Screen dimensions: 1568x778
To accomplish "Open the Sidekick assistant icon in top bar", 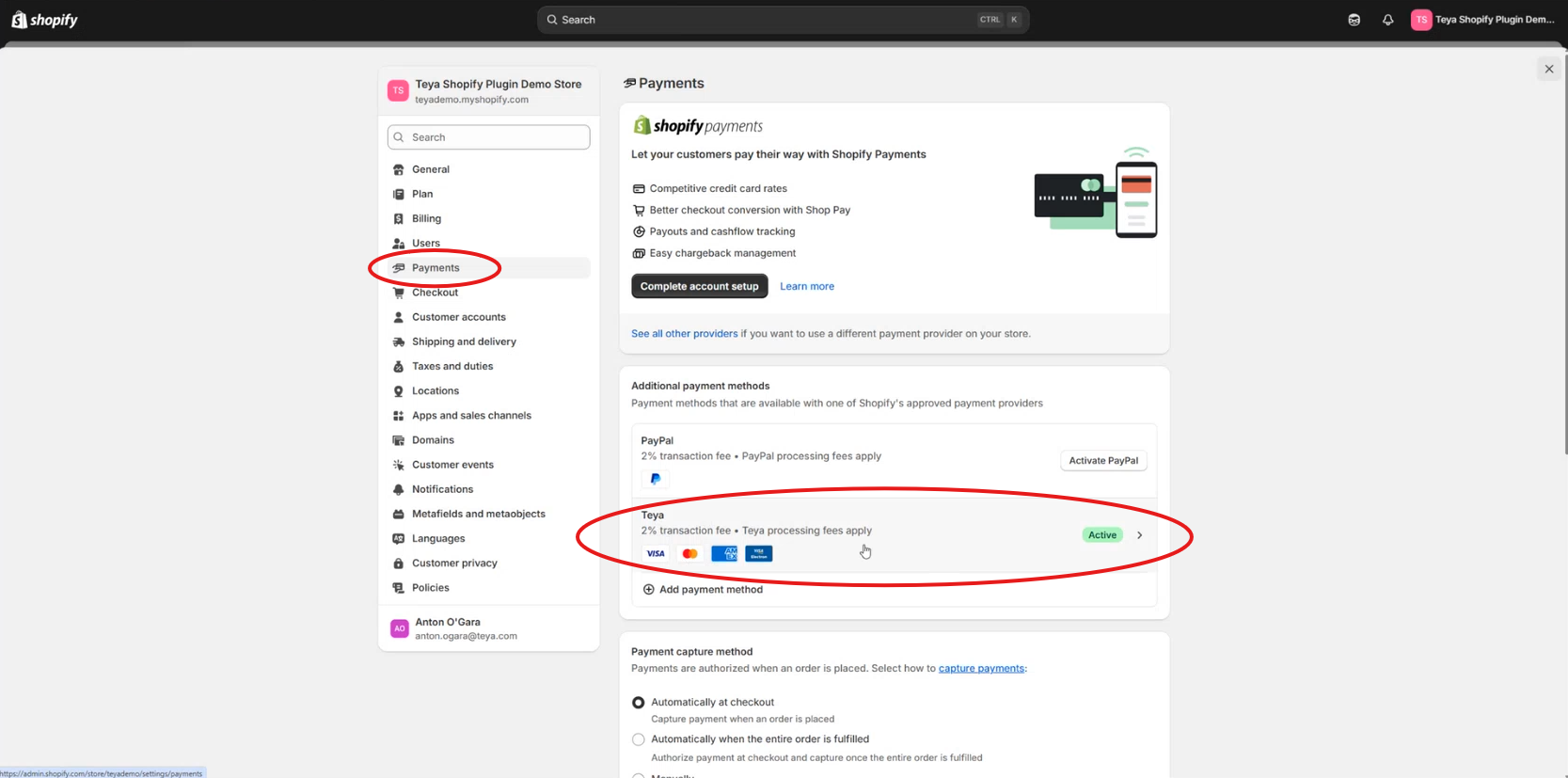I will pos(1354,20).
